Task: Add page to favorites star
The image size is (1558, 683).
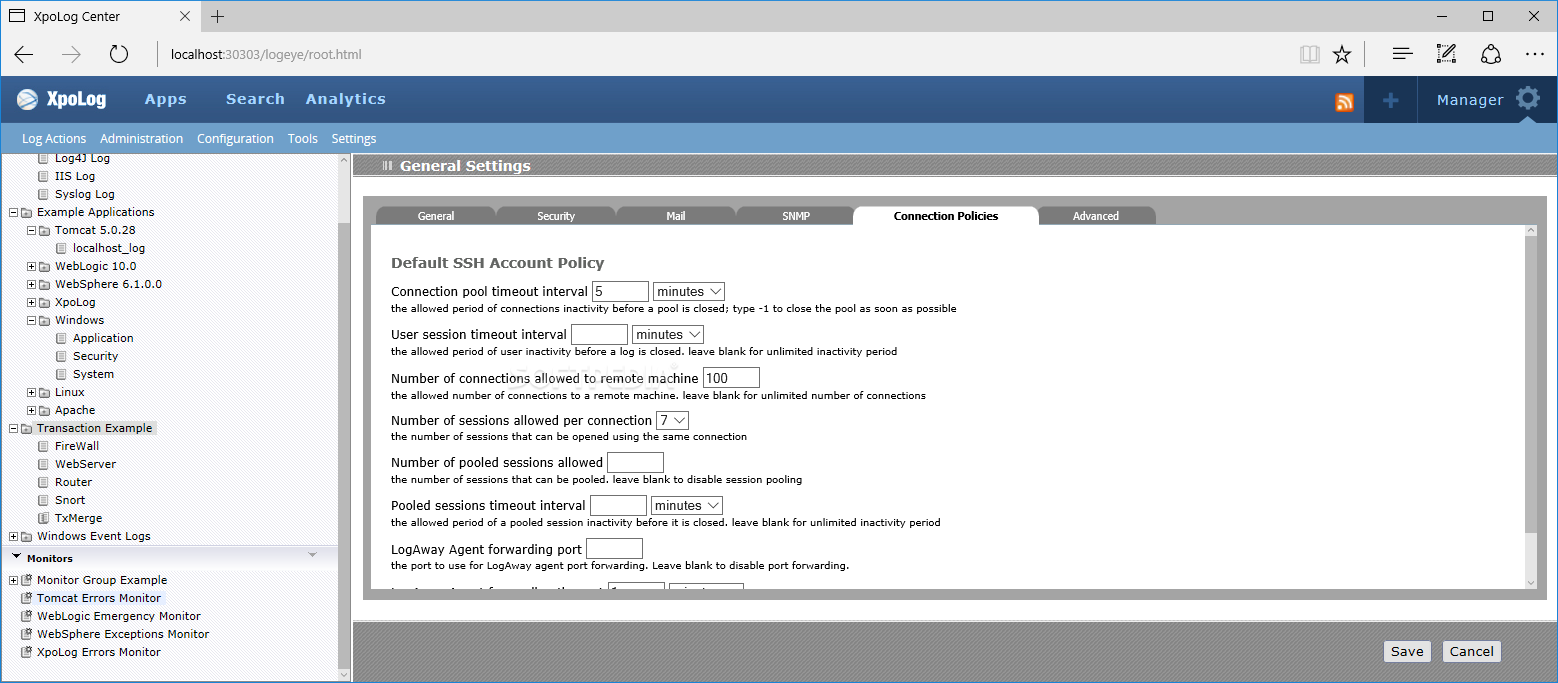Action: tap(1342, 54)
